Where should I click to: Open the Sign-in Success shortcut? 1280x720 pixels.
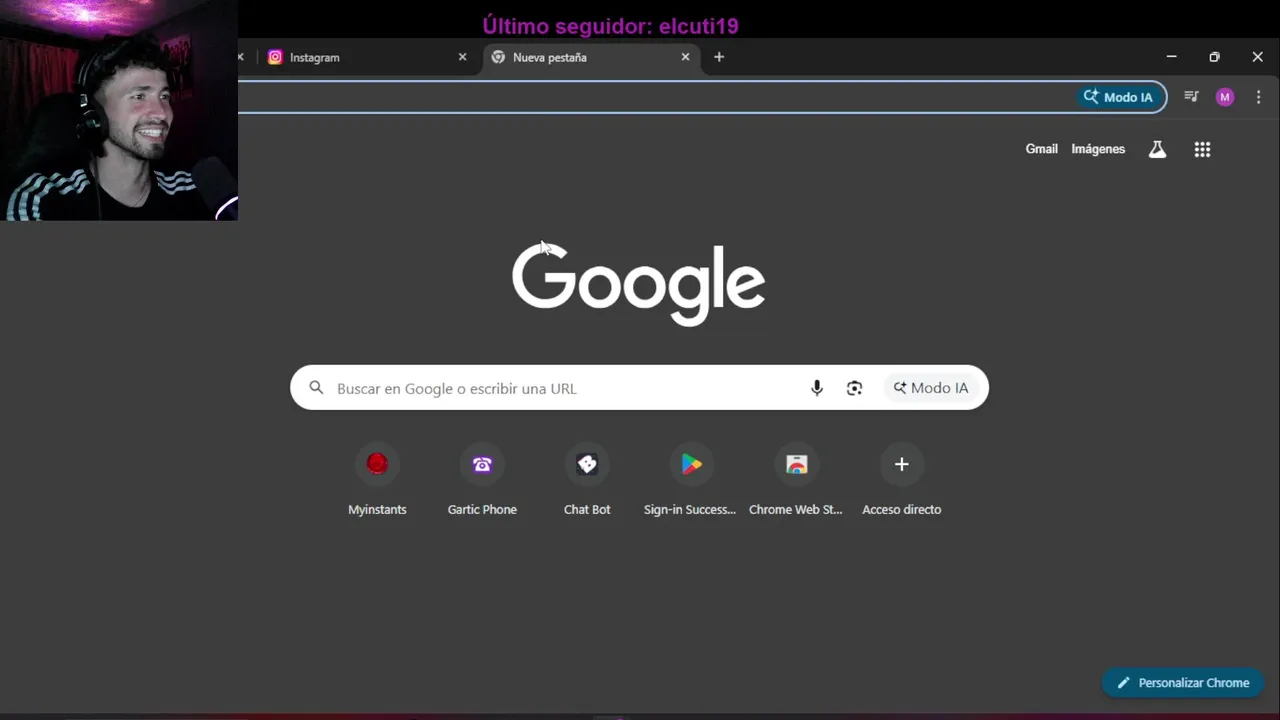(x=691, y=481)
